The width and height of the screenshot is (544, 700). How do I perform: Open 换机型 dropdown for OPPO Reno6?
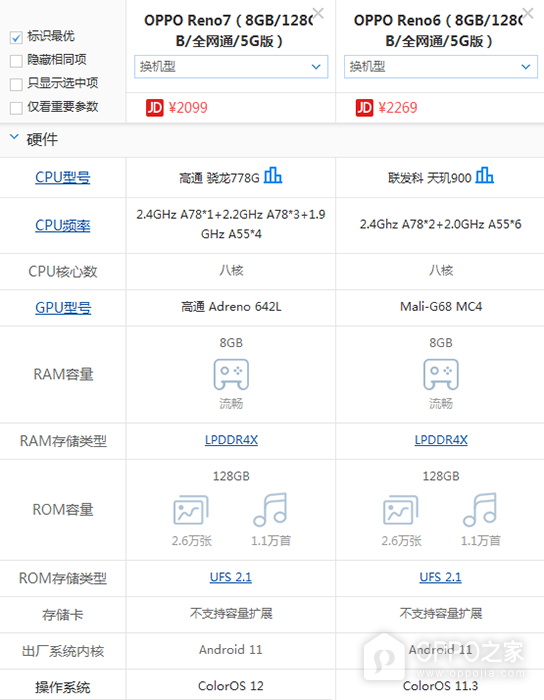[441, 67]
